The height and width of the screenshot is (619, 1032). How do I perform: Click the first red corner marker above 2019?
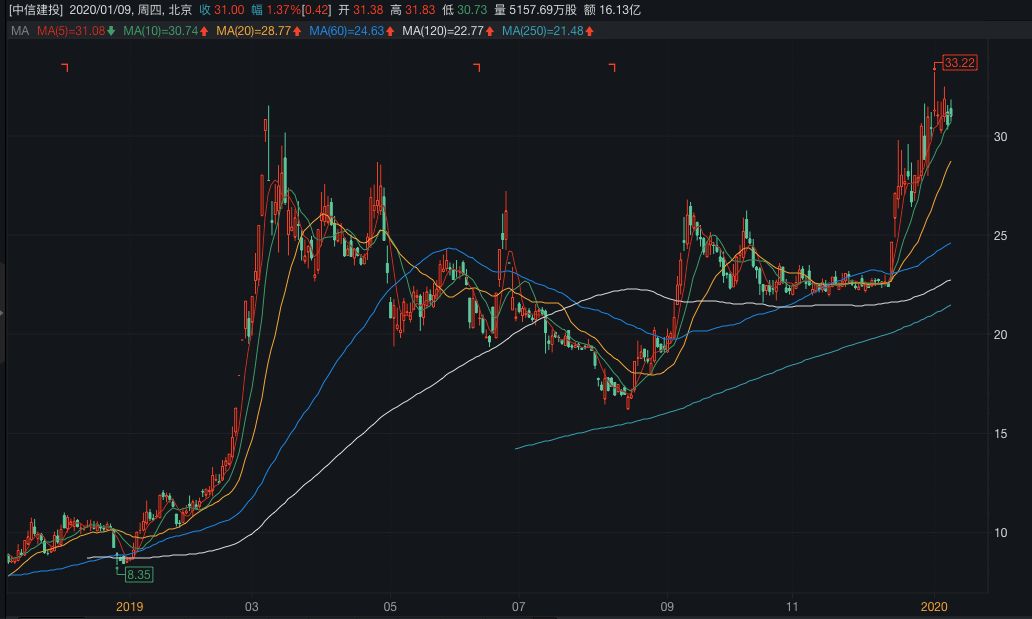tap(64, 67)
